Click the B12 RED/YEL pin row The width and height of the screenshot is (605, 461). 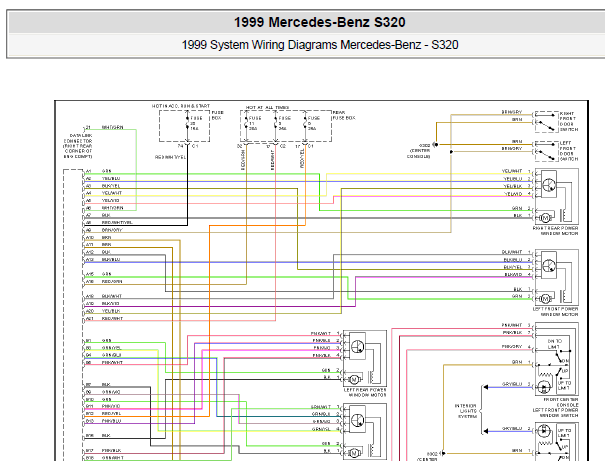pyautogui.click(x=103, y=413)
